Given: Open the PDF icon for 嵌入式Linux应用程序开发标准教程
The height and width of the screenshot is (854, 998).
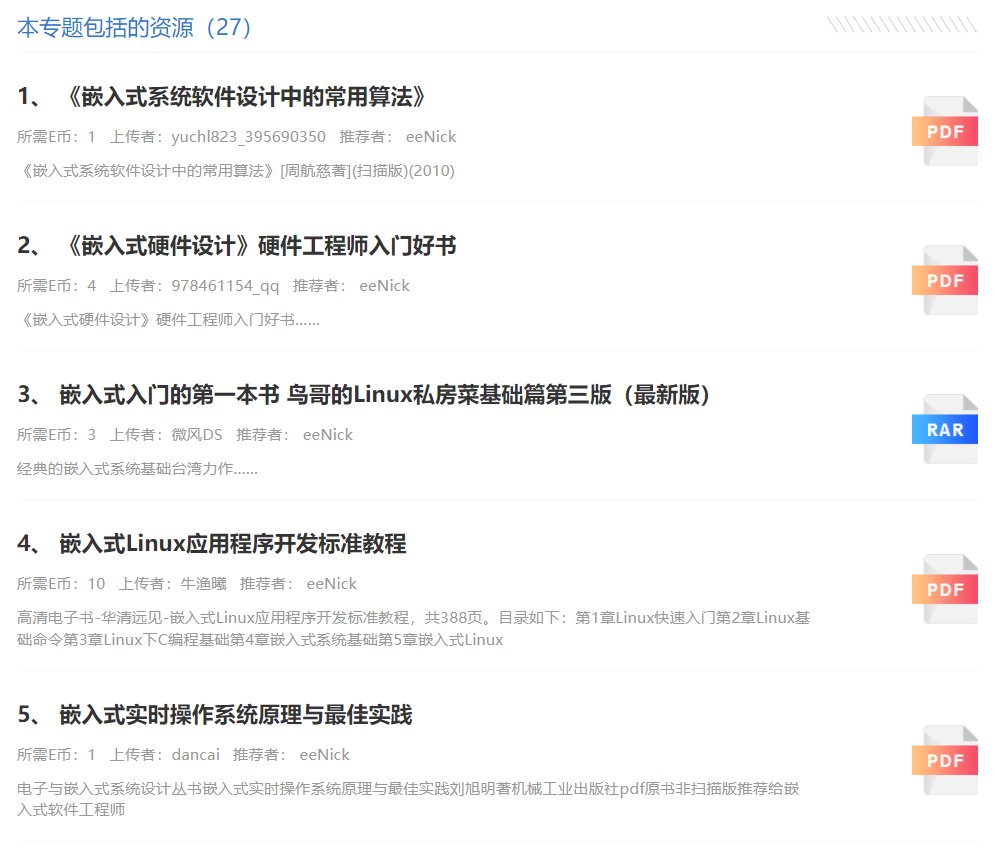Looking at the screenshot, I should click(944, 588).
